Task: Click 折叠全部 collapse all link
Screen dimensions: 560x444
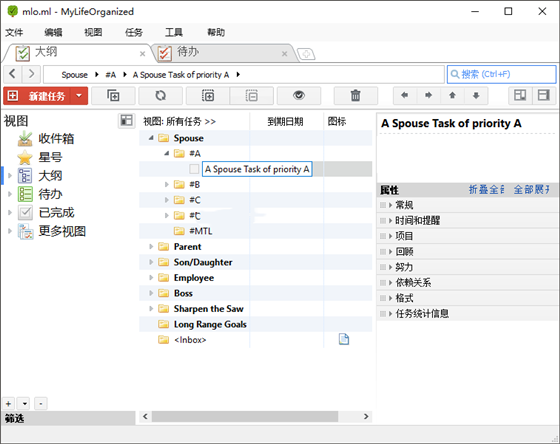Action: pos(486,189)
